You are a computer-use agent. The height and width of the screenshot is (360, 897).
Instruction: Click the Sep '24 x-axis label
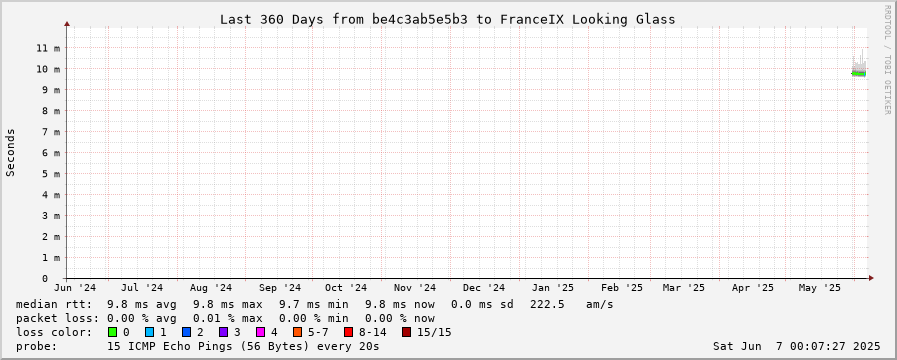(x=280, y=288)
